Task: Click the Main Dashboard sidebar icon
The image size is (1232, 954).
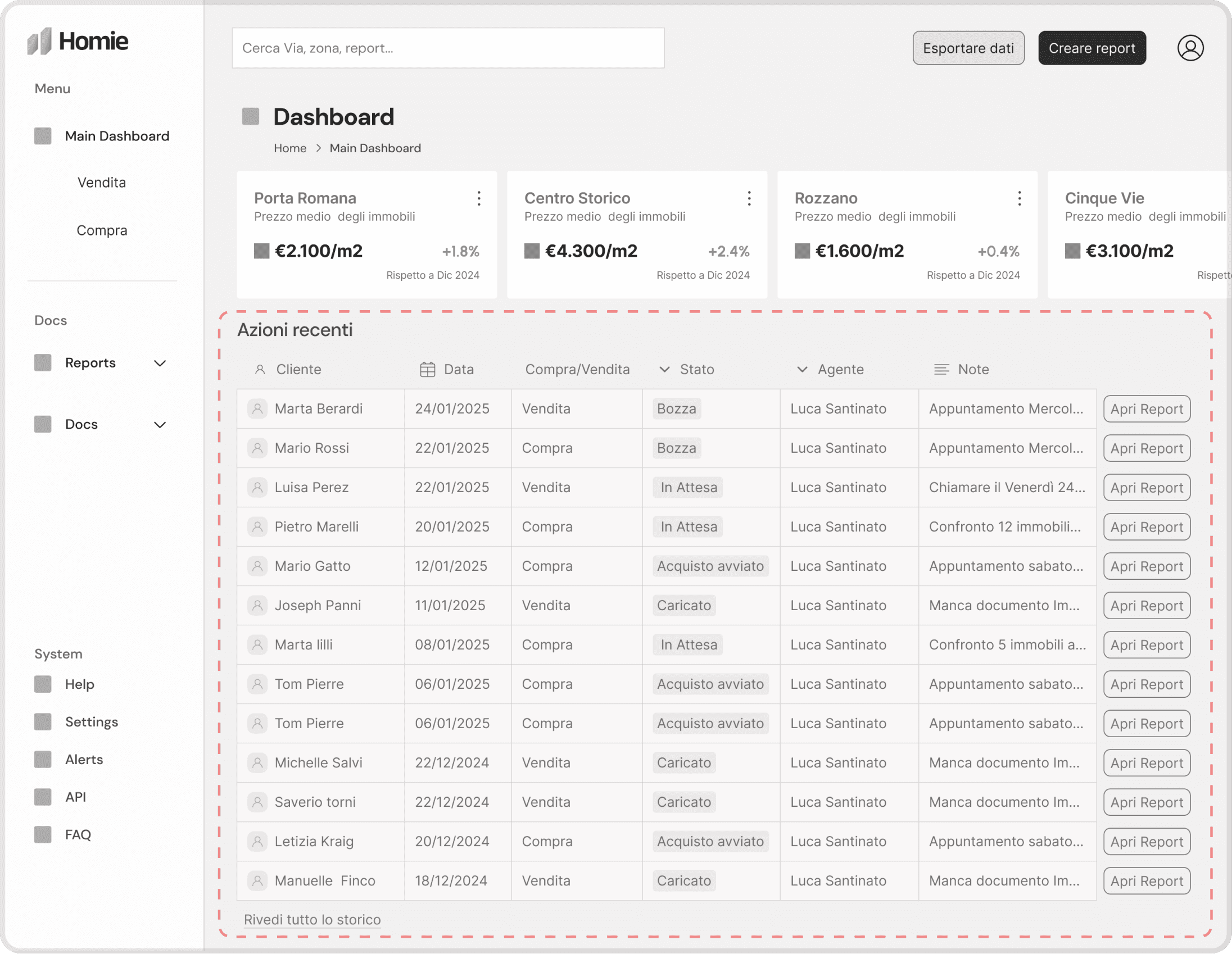Action: coord(43,136)
